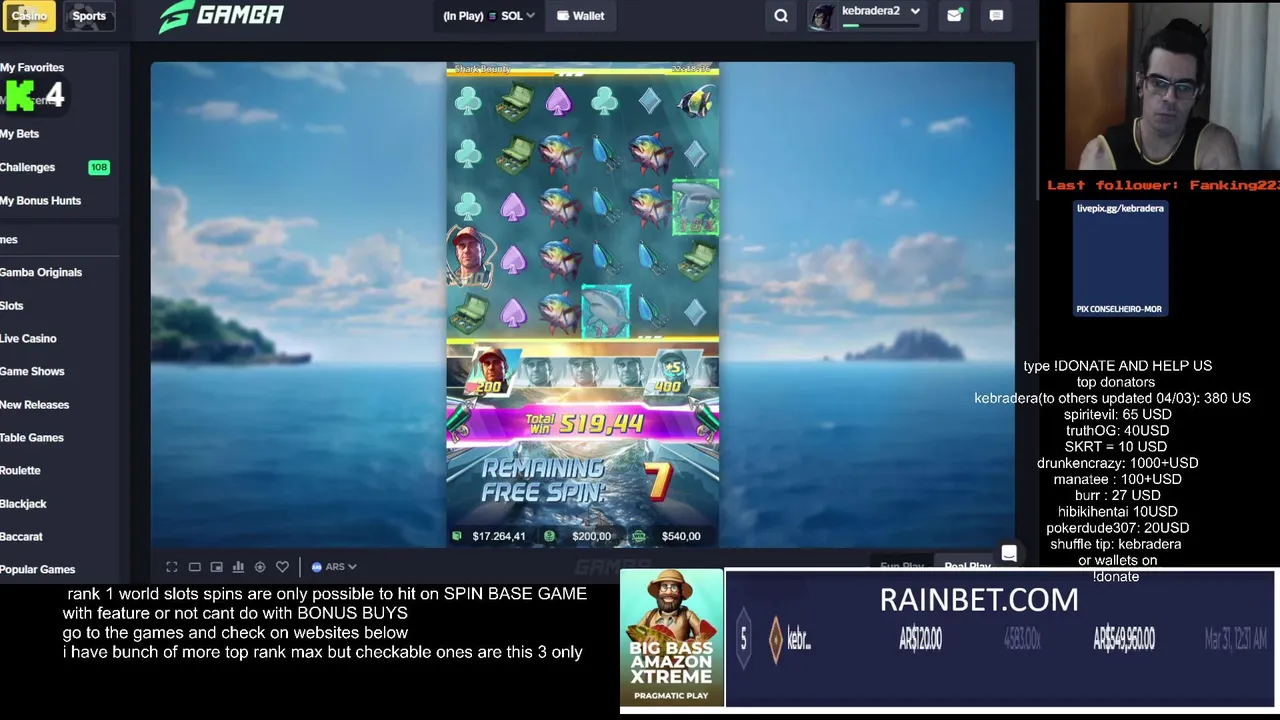Switch to theater mode view
1280x720 pixels.
click(195, 567)
